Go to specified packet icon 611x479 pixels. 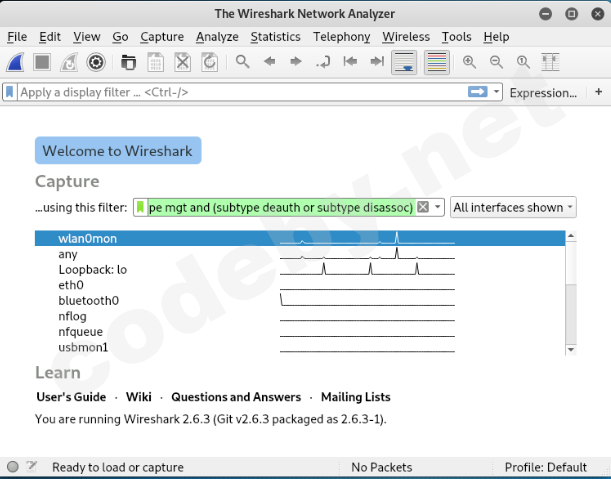pyautogui.click(x=323, y=62)
